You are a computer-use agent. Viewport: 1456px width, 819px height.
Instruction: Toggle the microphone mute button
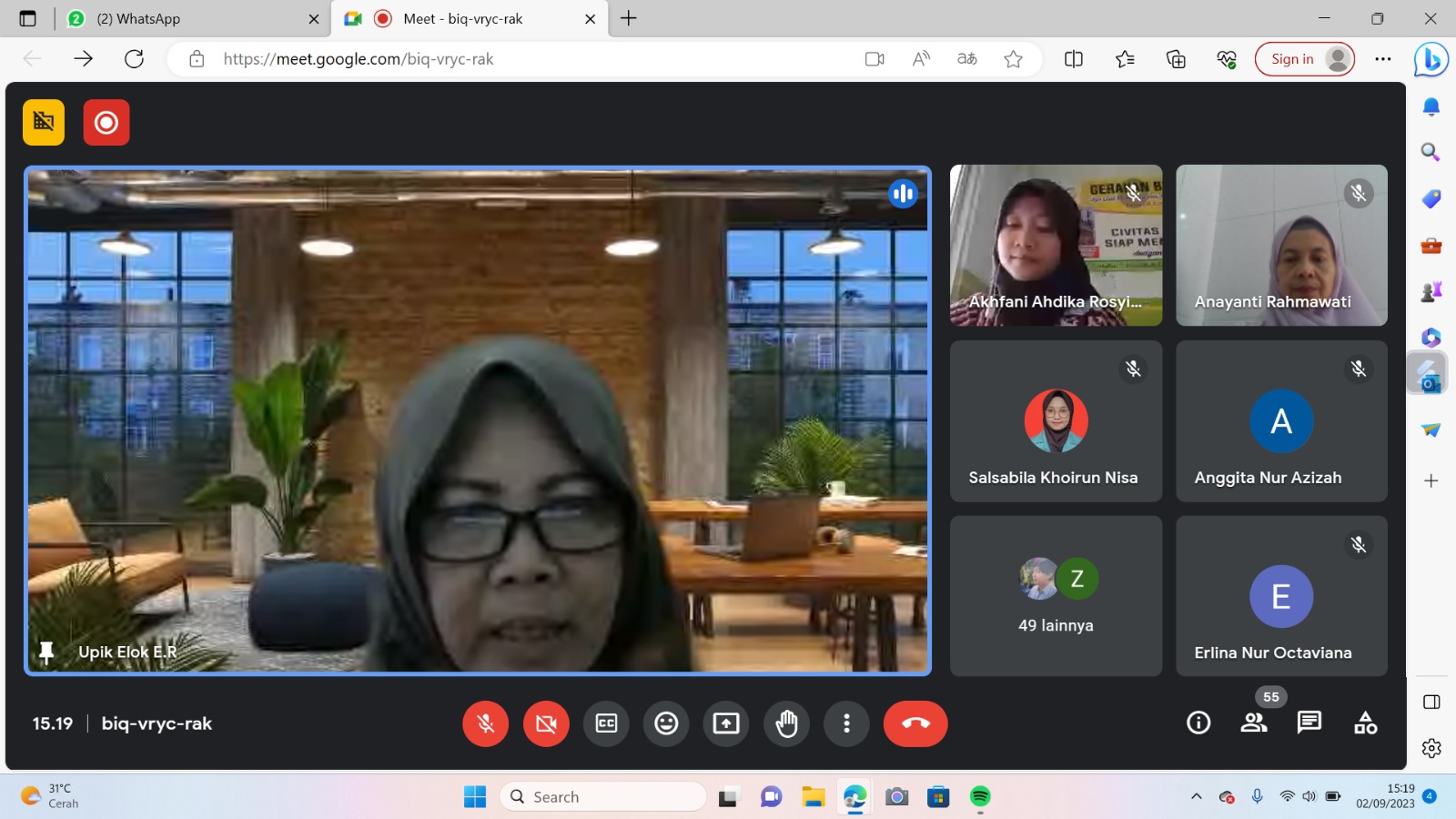[x=486, y=723]
